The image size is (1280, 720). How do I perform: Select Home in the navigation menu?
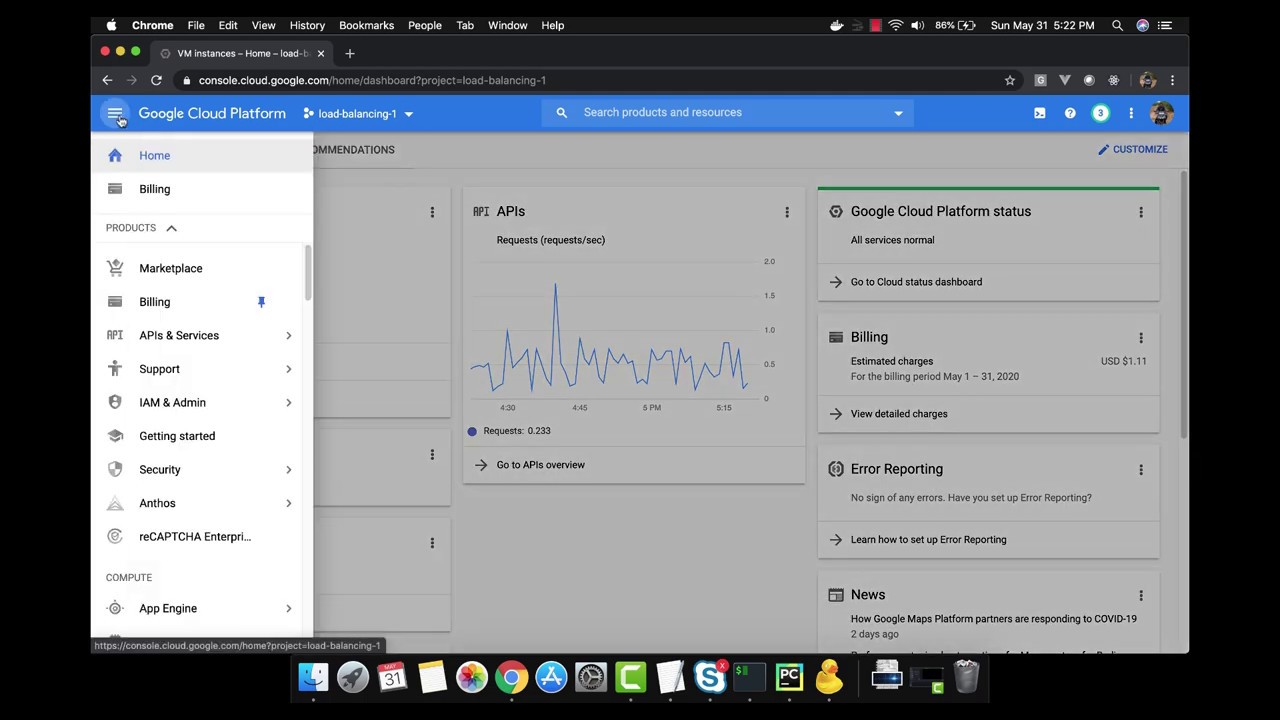pyautogui.click(x=202, y=156)
